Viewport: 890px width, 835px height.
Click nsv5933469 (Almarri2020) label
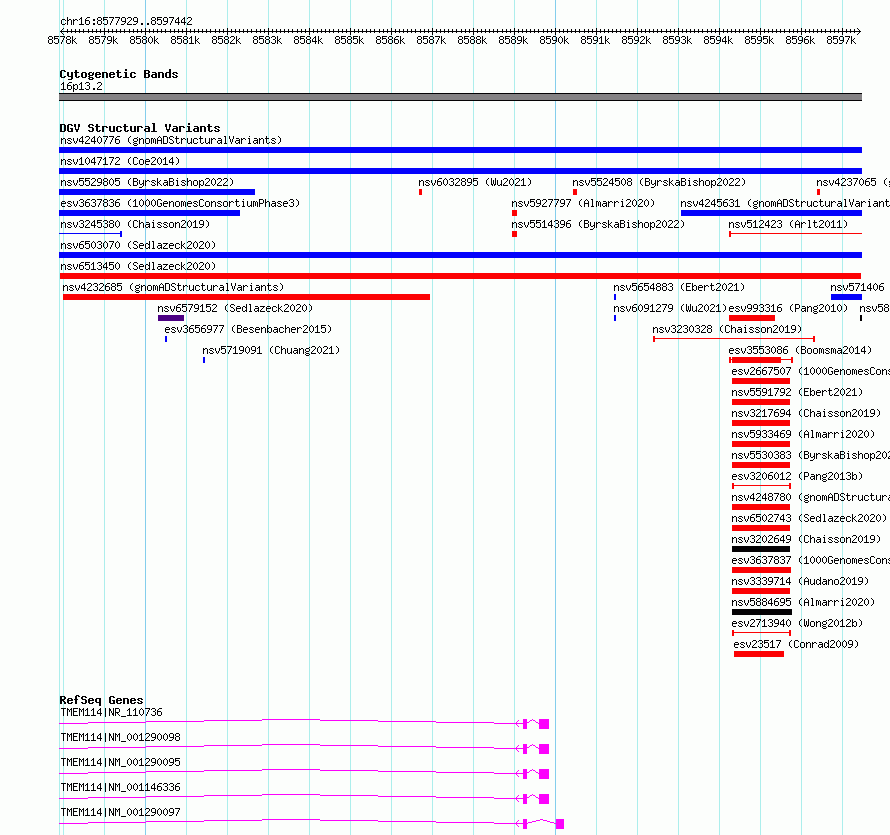pyautogui.click(x=803, y=434)
